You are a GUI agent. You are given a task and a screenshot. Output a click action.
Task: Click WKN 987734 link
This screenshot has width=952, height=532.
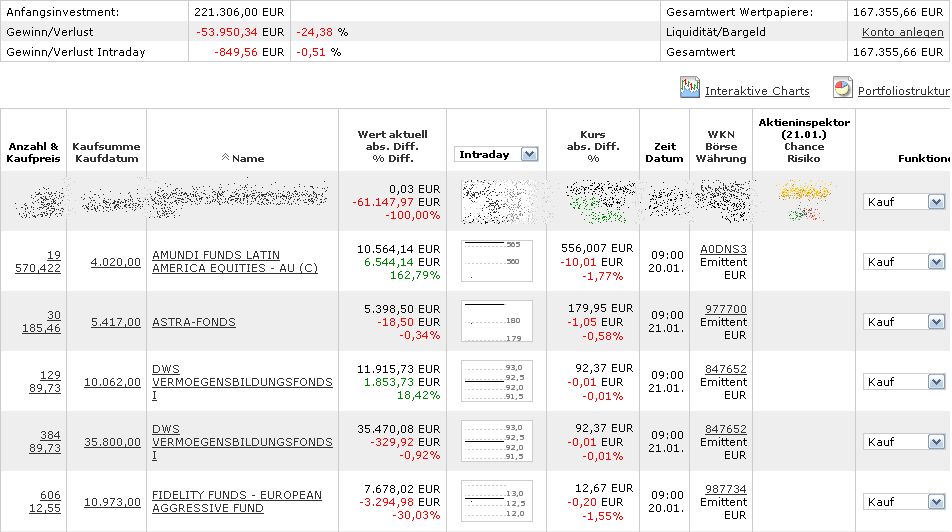pyautogui.click(x=726, y=489)
